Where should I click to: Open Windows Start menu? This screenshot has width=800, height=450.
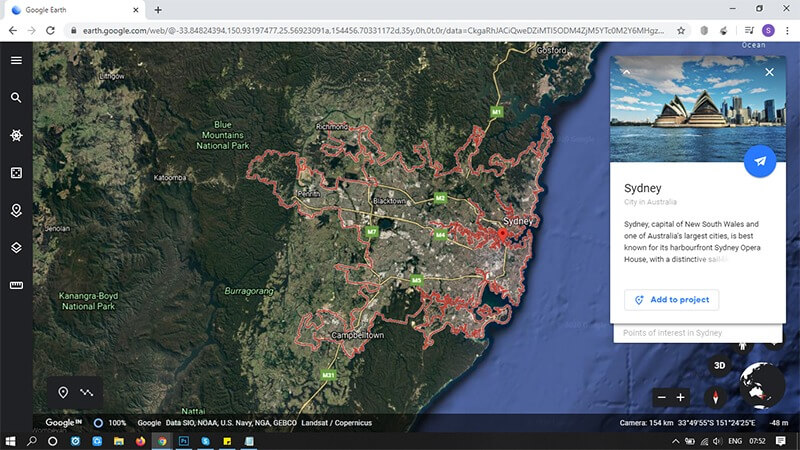tap(10, 441)
